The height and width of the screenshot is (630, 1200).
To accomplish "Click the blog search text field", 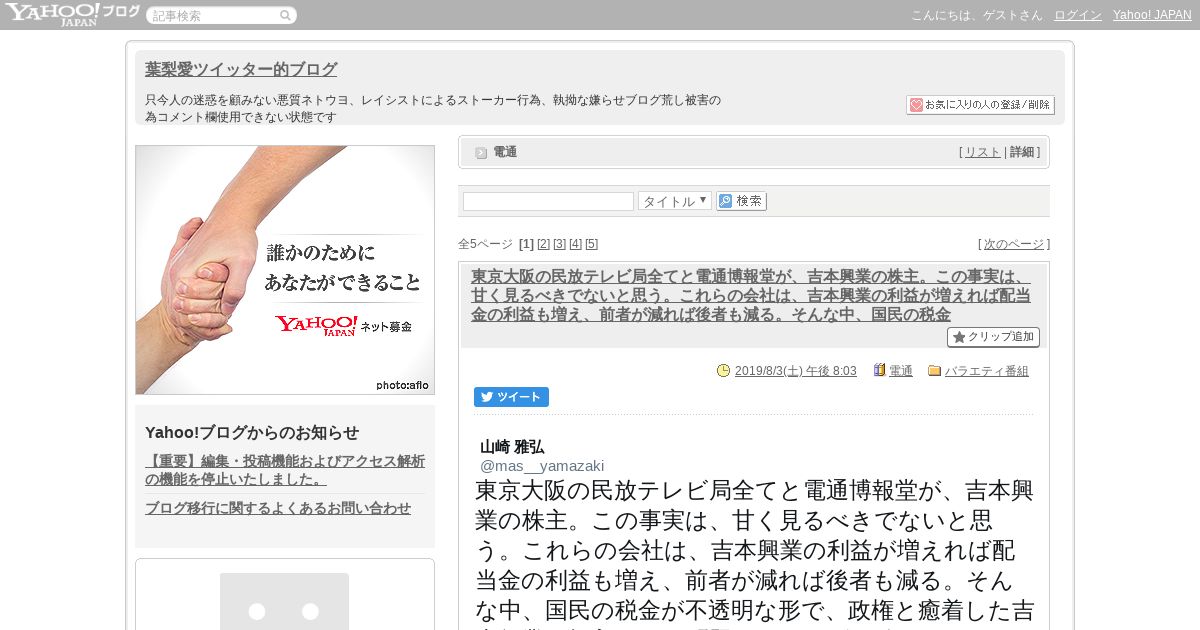I will click(x=548, y=201).
